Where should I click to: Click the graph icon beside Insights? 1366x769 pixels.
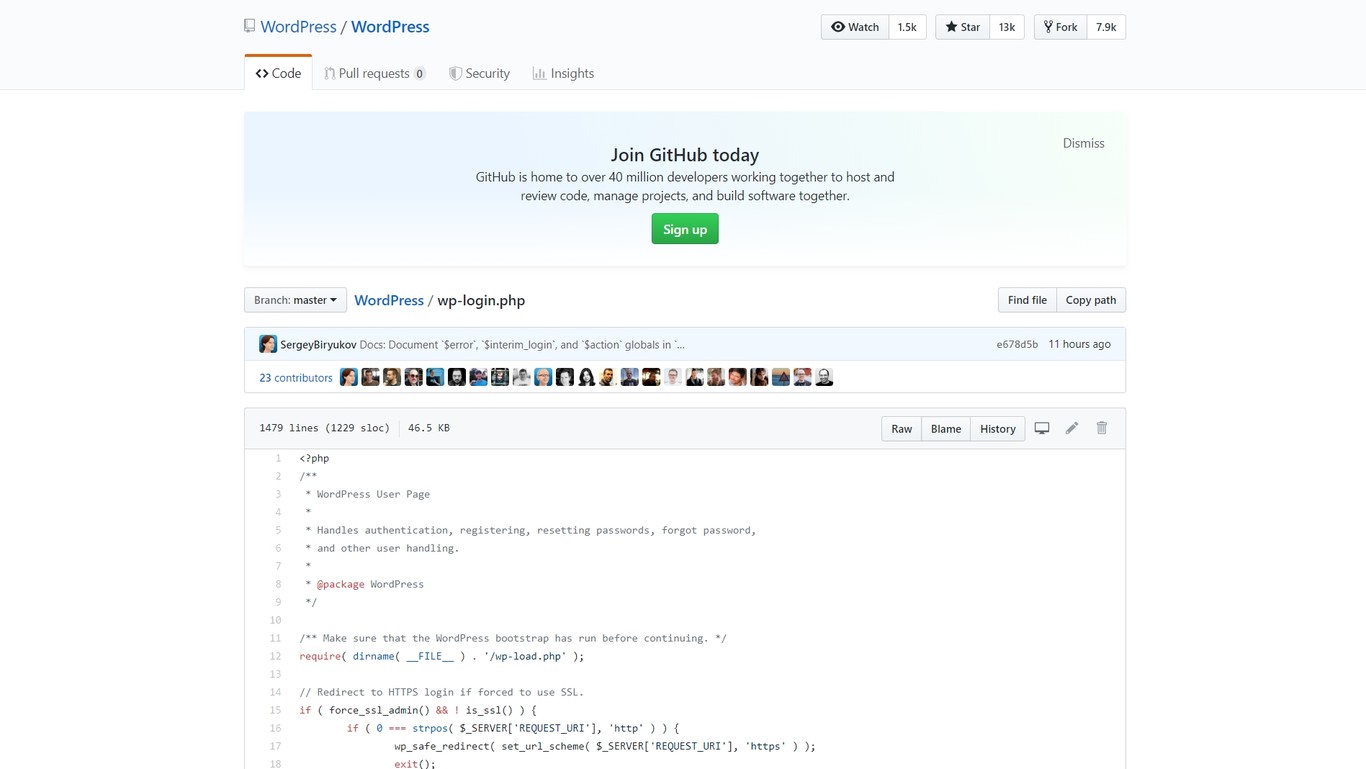click(537, 72)
